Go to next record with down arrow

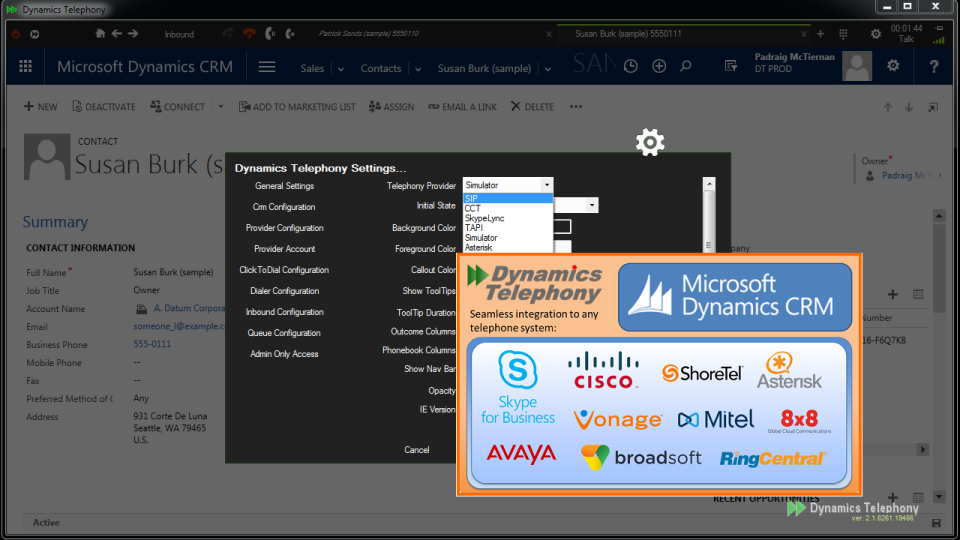point(909,107)
